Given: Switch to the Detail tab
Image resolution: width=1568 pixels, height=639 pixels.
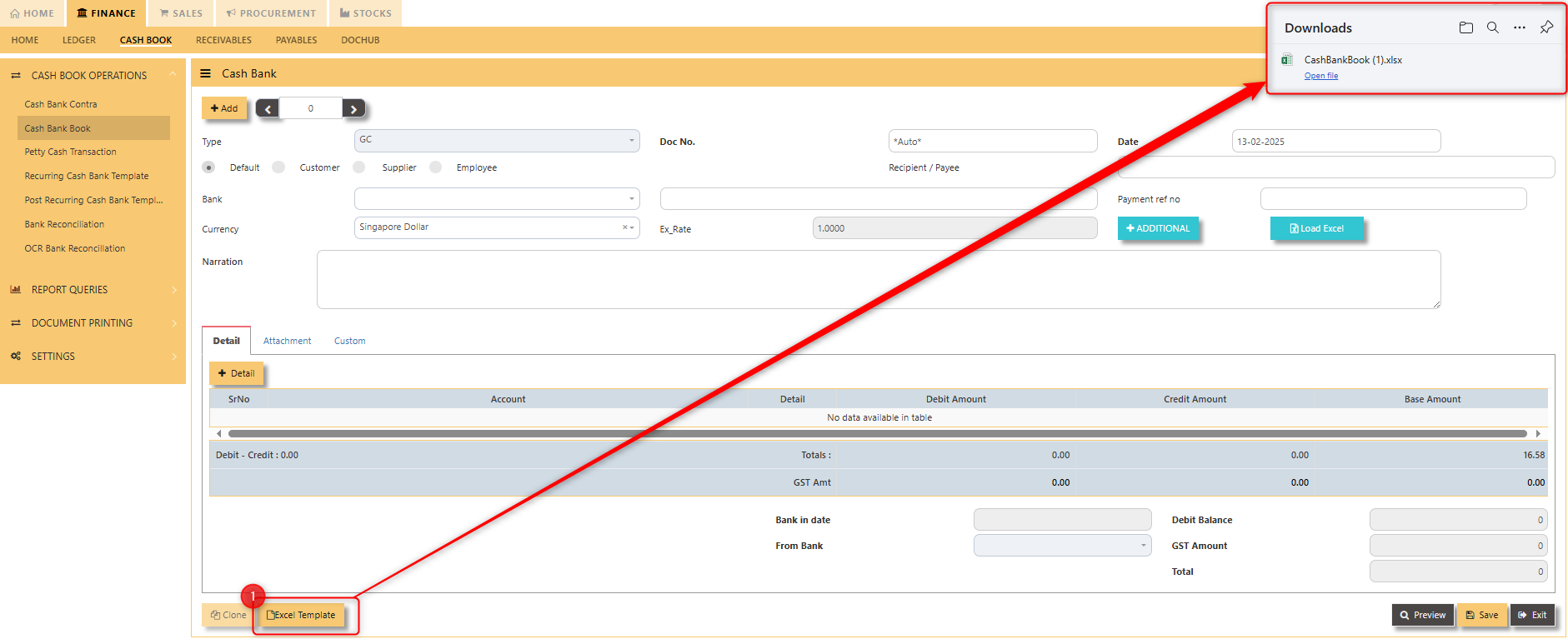Looking at the screenshot, I should 226,341.
